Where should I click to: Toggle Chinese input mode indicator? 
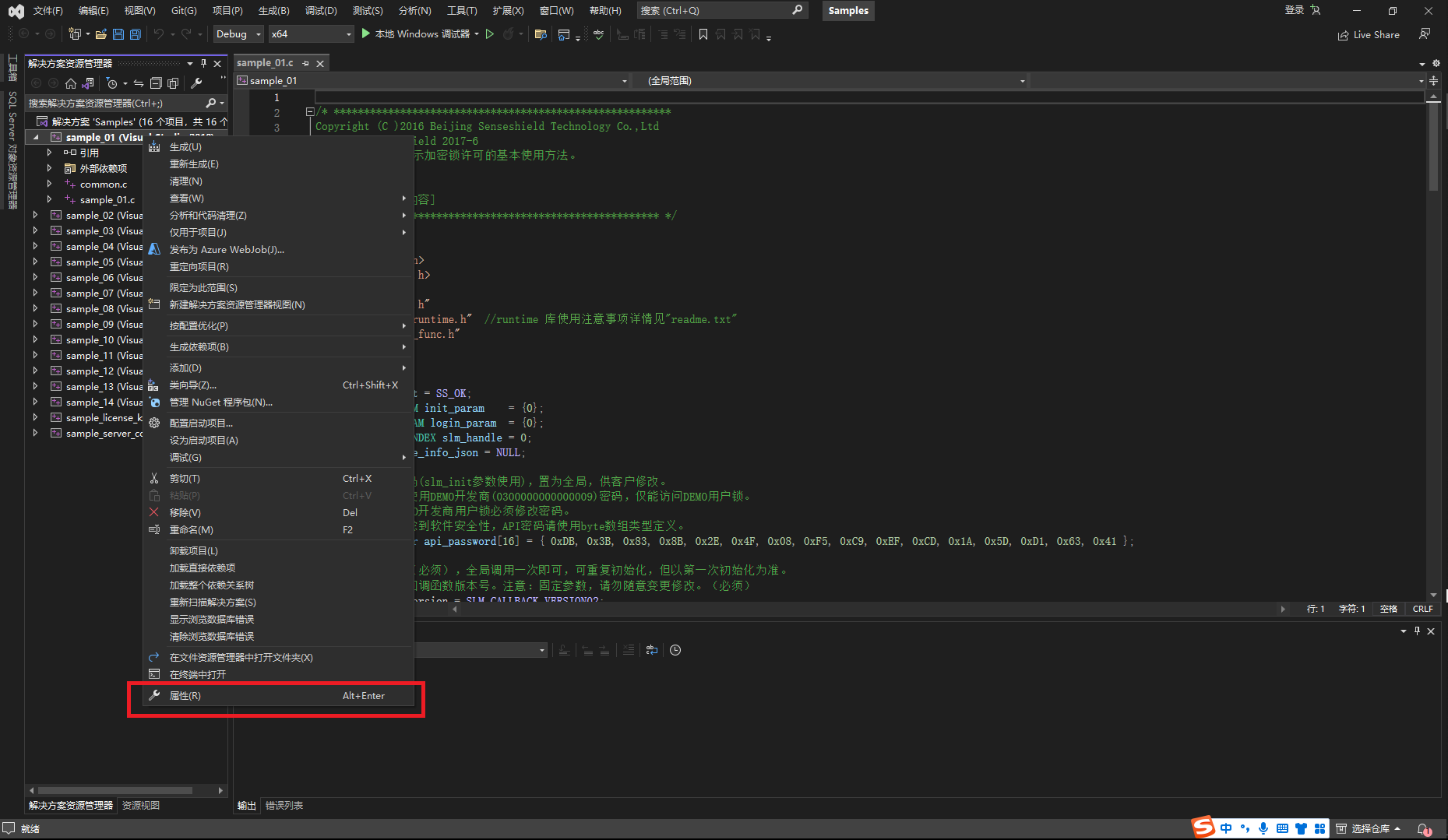1226,828
